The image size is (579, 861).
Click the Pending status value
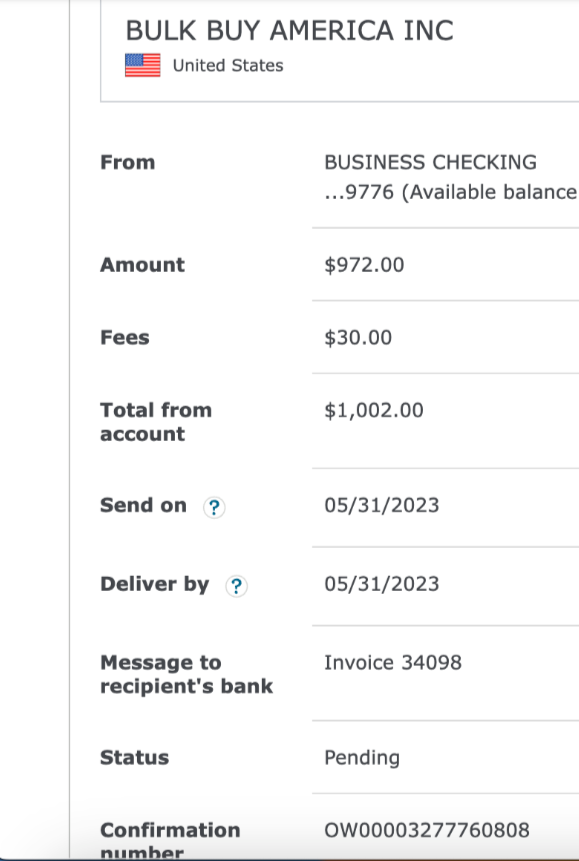[x=362, y=758]
